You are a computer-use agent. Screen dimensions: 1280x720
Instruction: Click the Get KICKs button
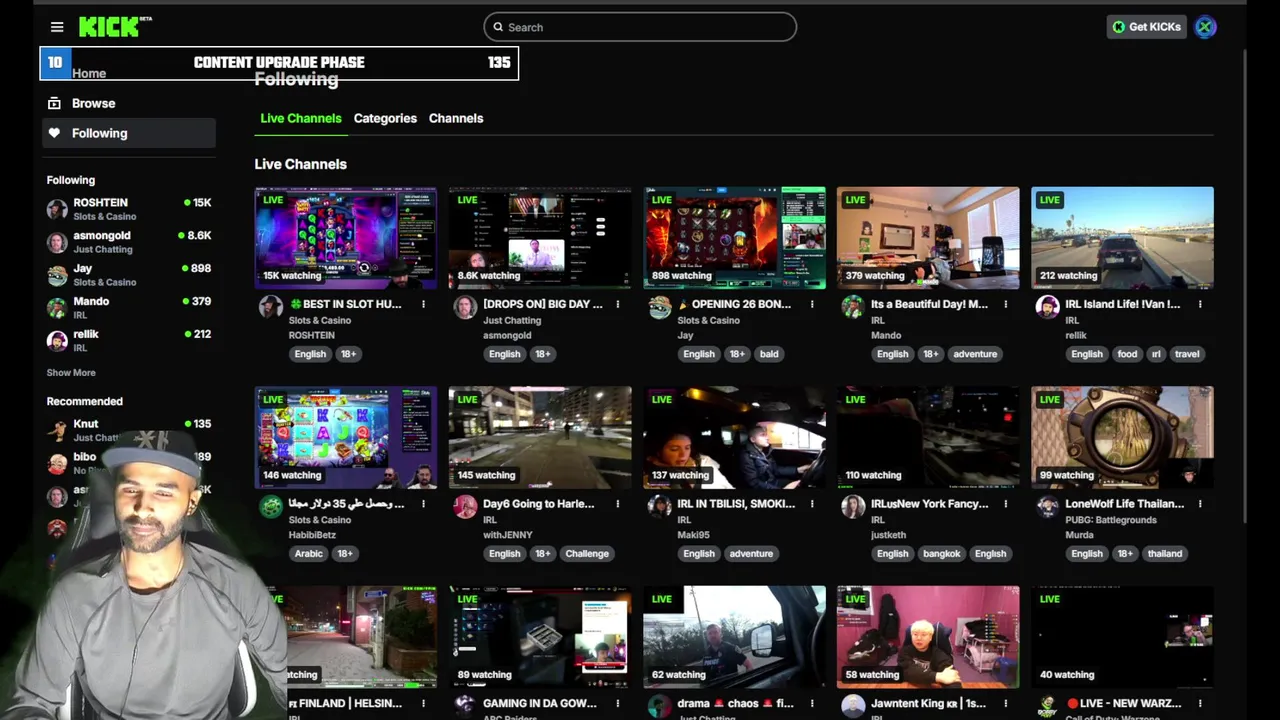(x=1146, y=27)
